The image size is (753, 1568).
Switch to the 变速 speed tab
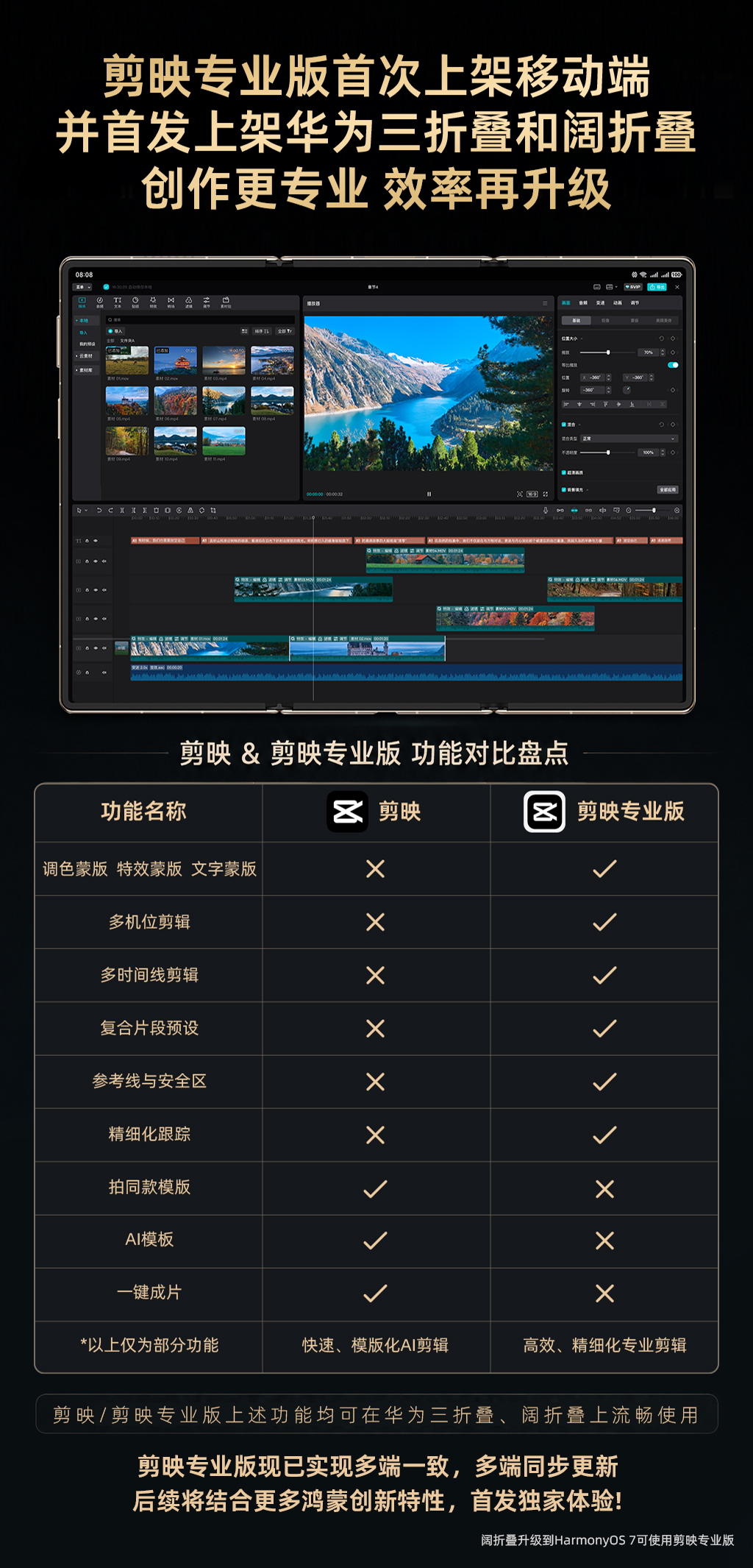coord(600,302)
